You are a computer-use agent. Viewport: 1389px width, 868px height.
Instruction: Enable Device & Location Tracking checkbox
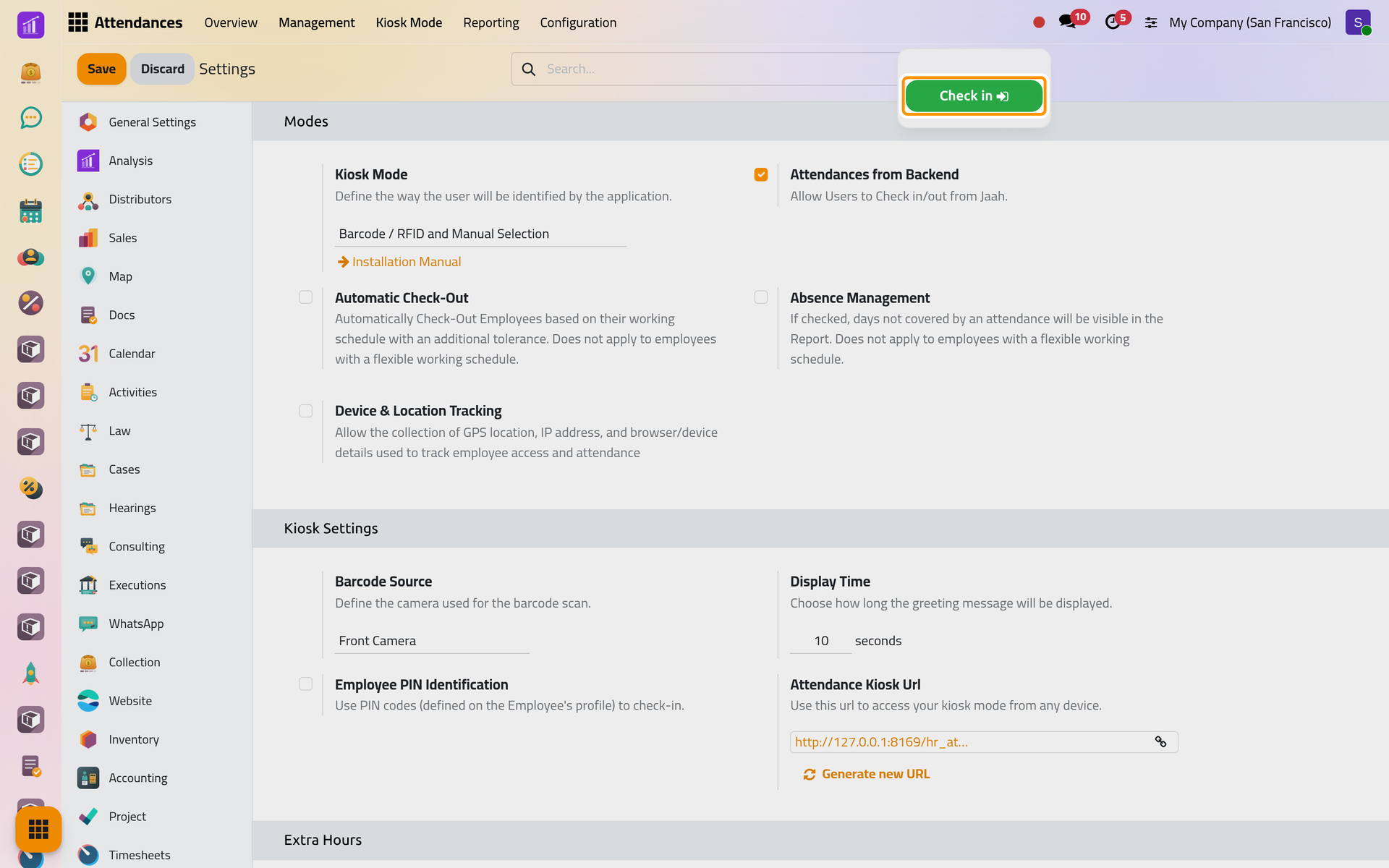(306, 411)
